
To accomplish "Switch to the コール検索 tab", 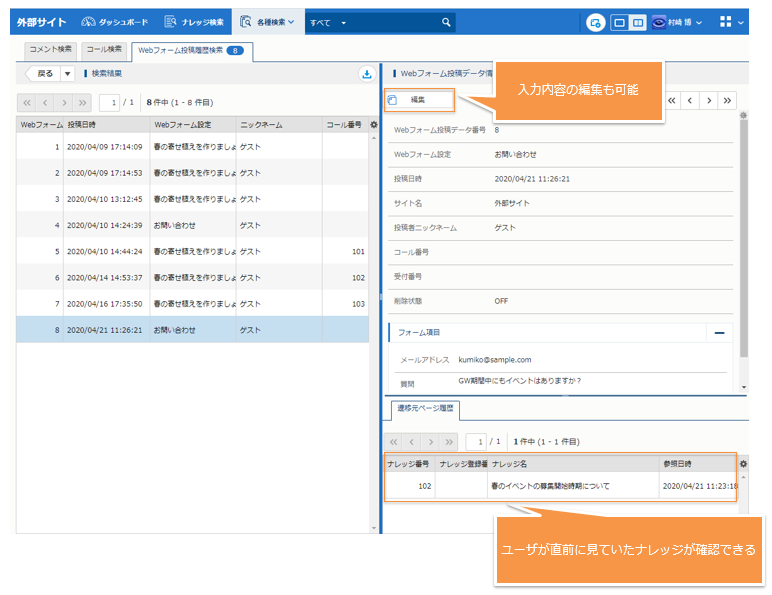I will (x=103, y=48).
